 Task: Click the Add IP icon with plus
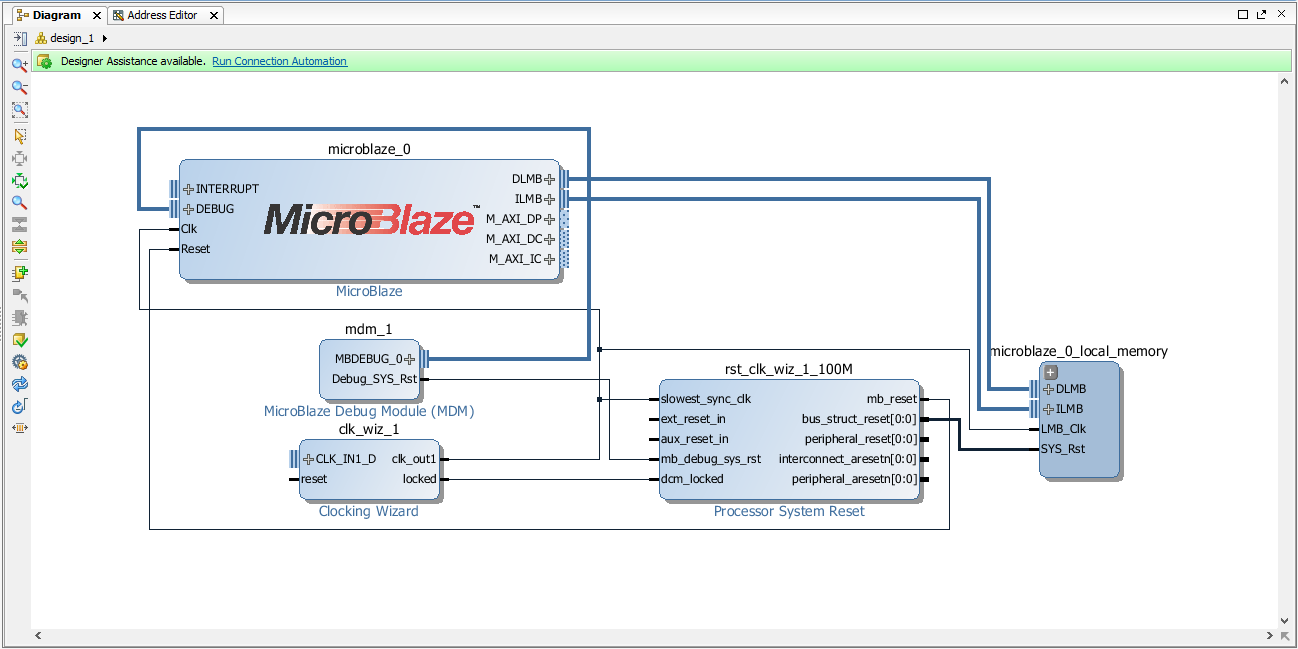19,272
